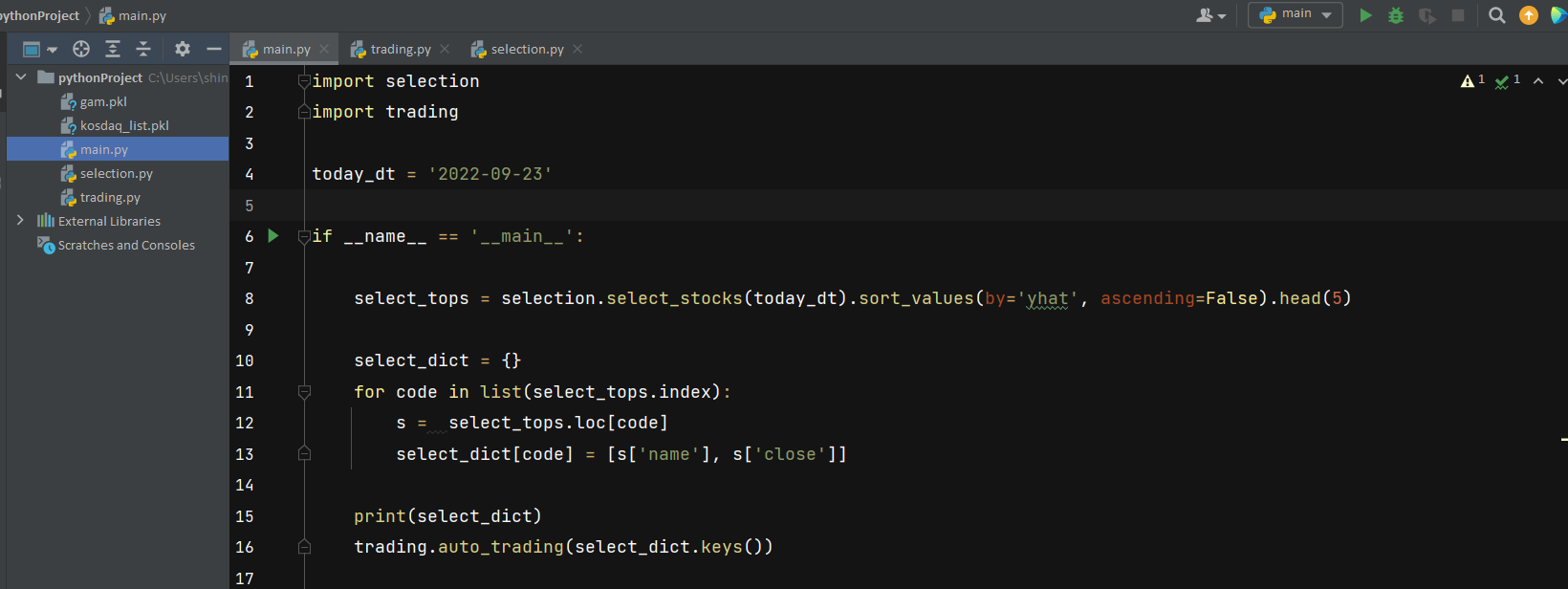Click select_dict = {} on line 10
The height and width of the screenshot is (589, 1568).
[437, 360]
